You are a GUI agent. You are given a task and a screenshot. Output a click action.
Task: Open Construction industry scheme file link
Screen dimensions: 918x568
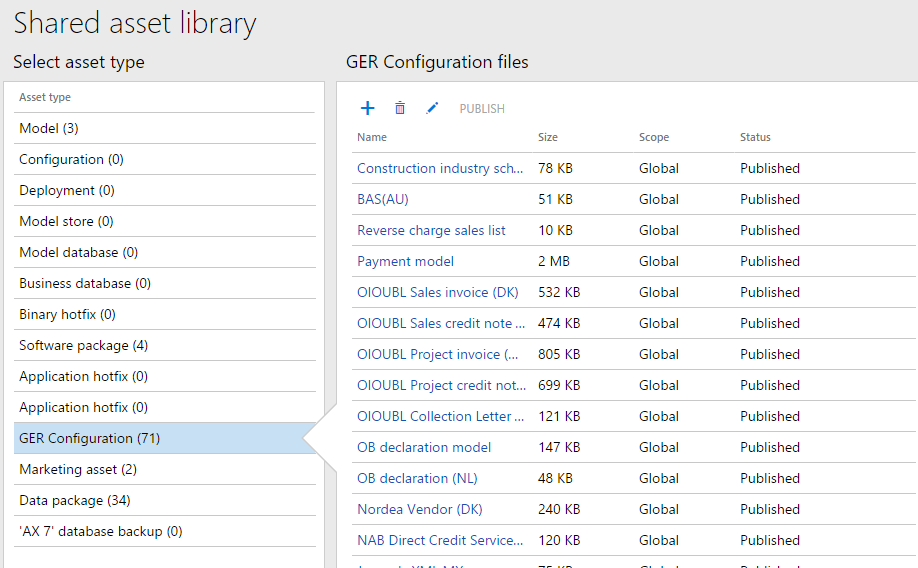(x=440, y=168)
